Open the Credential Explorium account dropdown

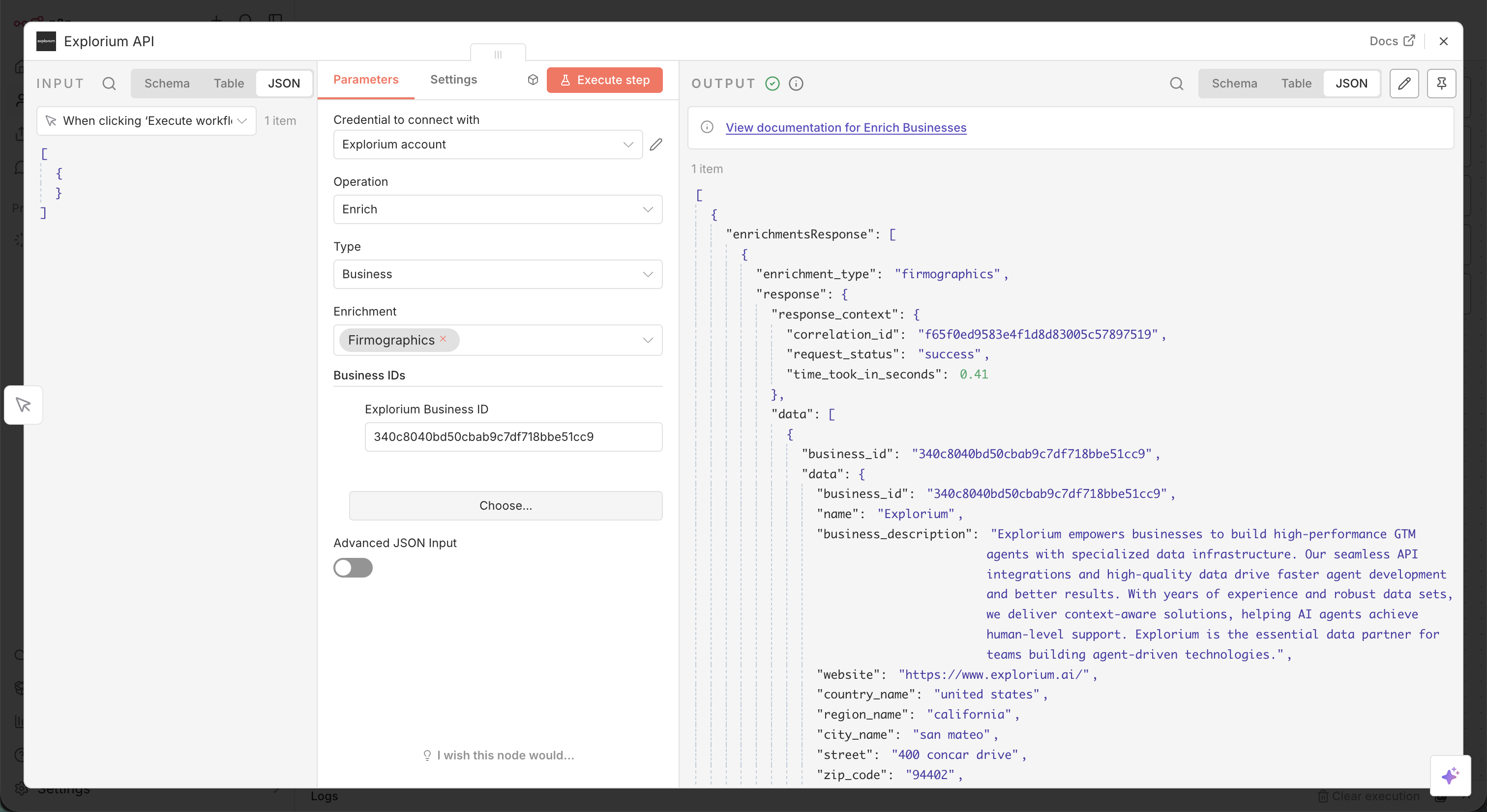(x=488, y=145)
